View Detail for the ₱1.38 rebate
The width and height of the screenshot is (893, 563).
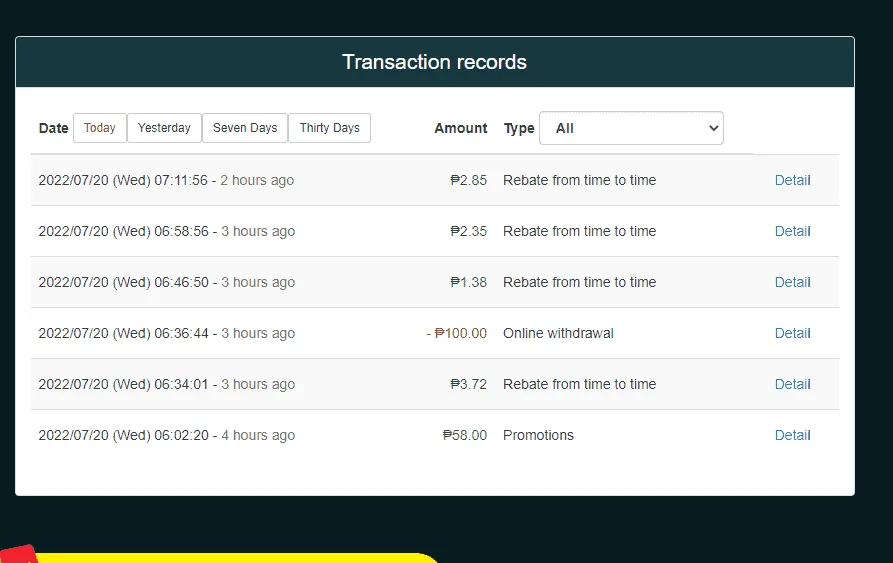792,282
